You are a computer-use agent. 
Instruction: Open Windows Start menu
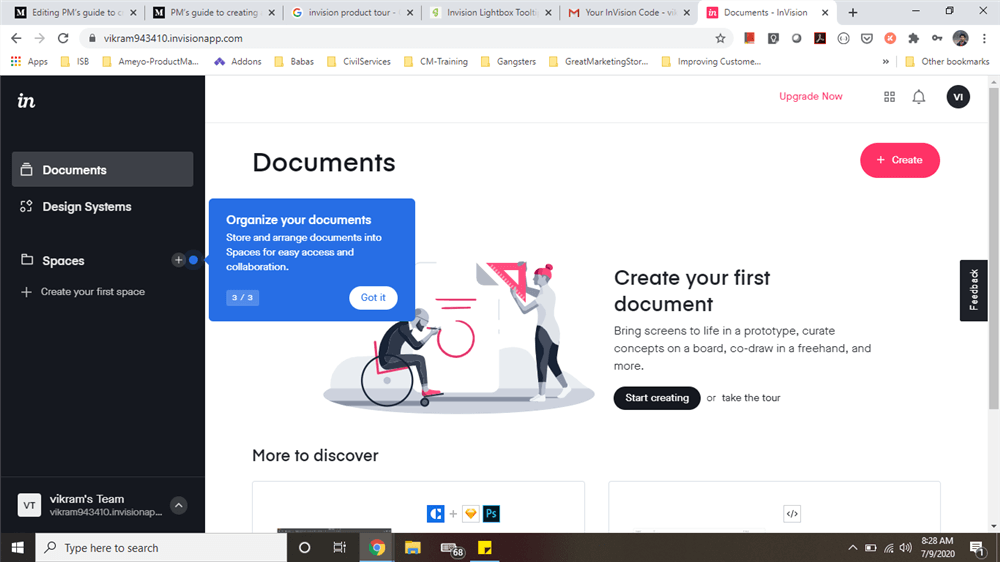17,547
